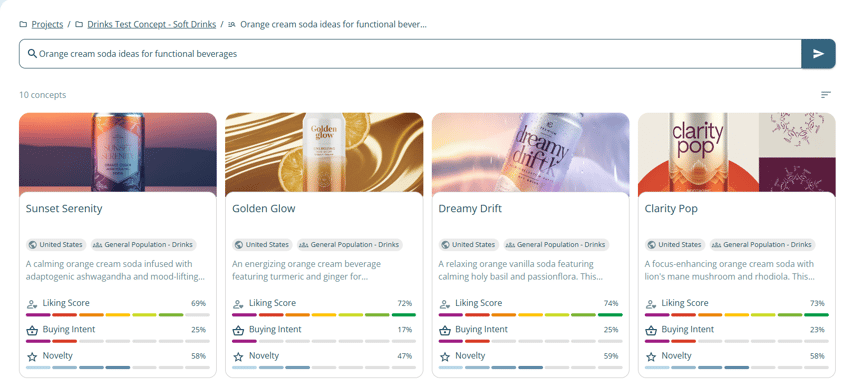Image resolution: width=852 pixels, height=387 pixels.
Task: Click Golden Glow Buying Intent bar
Action: tap(324, 341)
